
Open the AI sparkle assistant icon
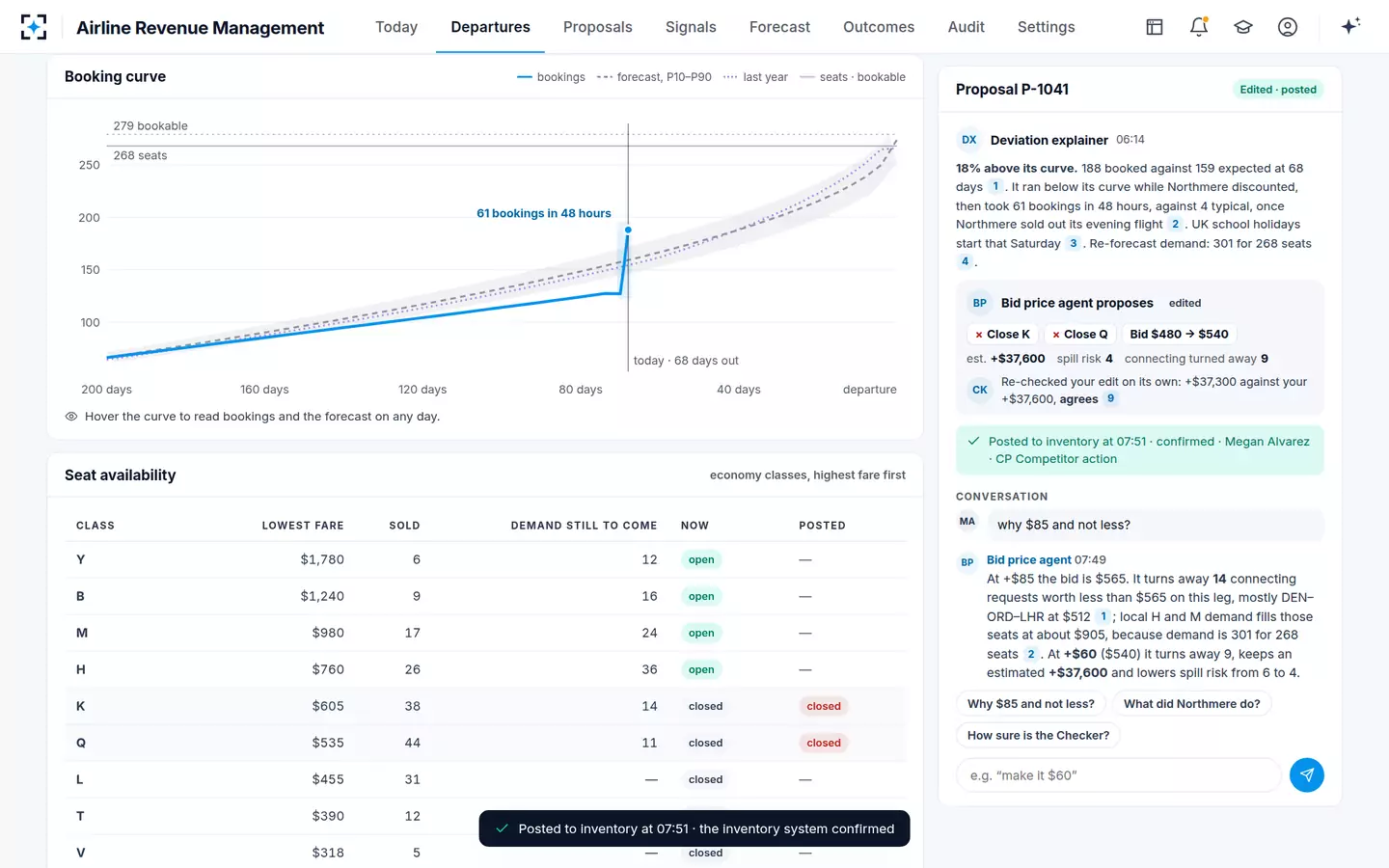[x=1350, y=26]
